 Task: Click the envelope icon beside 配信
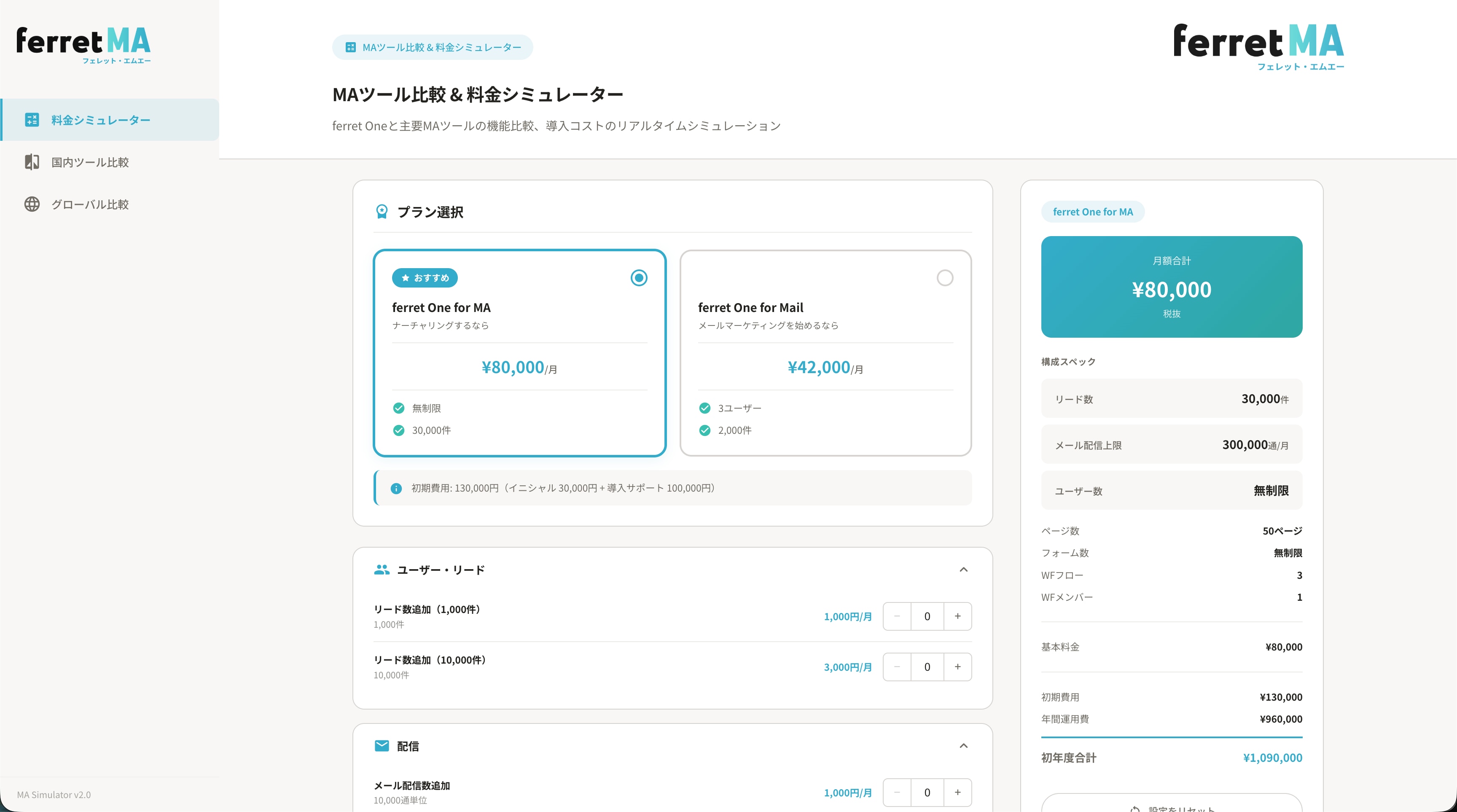click(x=382, y=746)
